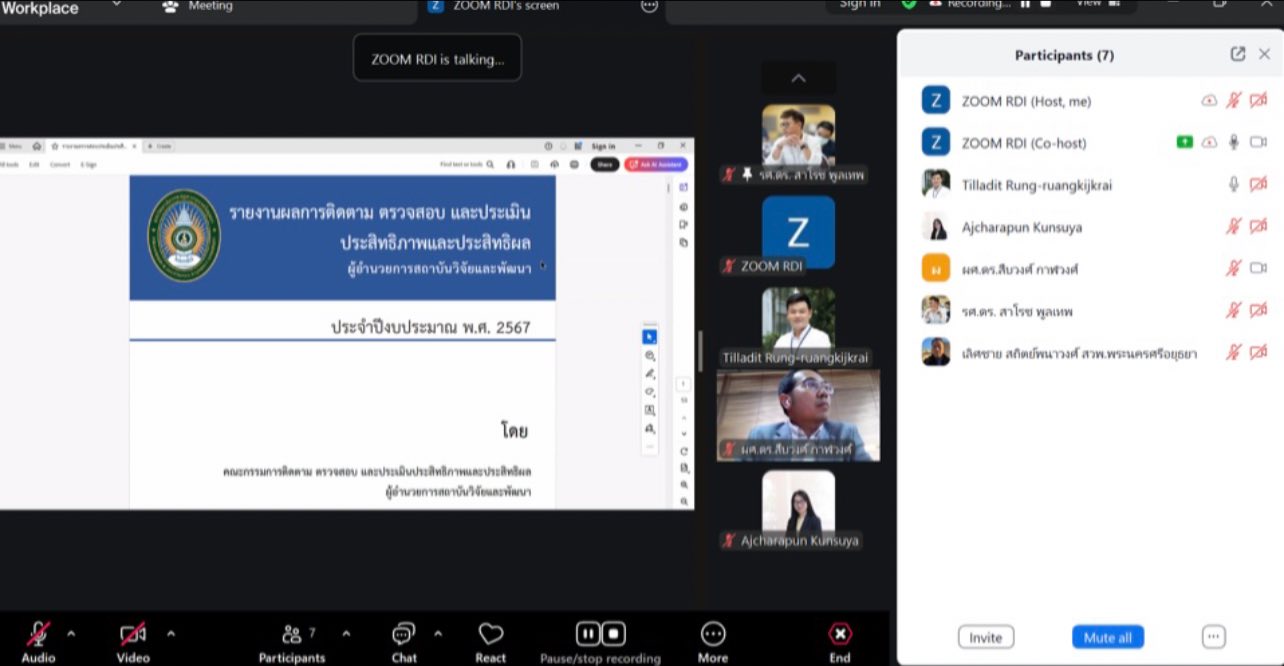
Task: Click the Invite button
Action: point(985,637)
